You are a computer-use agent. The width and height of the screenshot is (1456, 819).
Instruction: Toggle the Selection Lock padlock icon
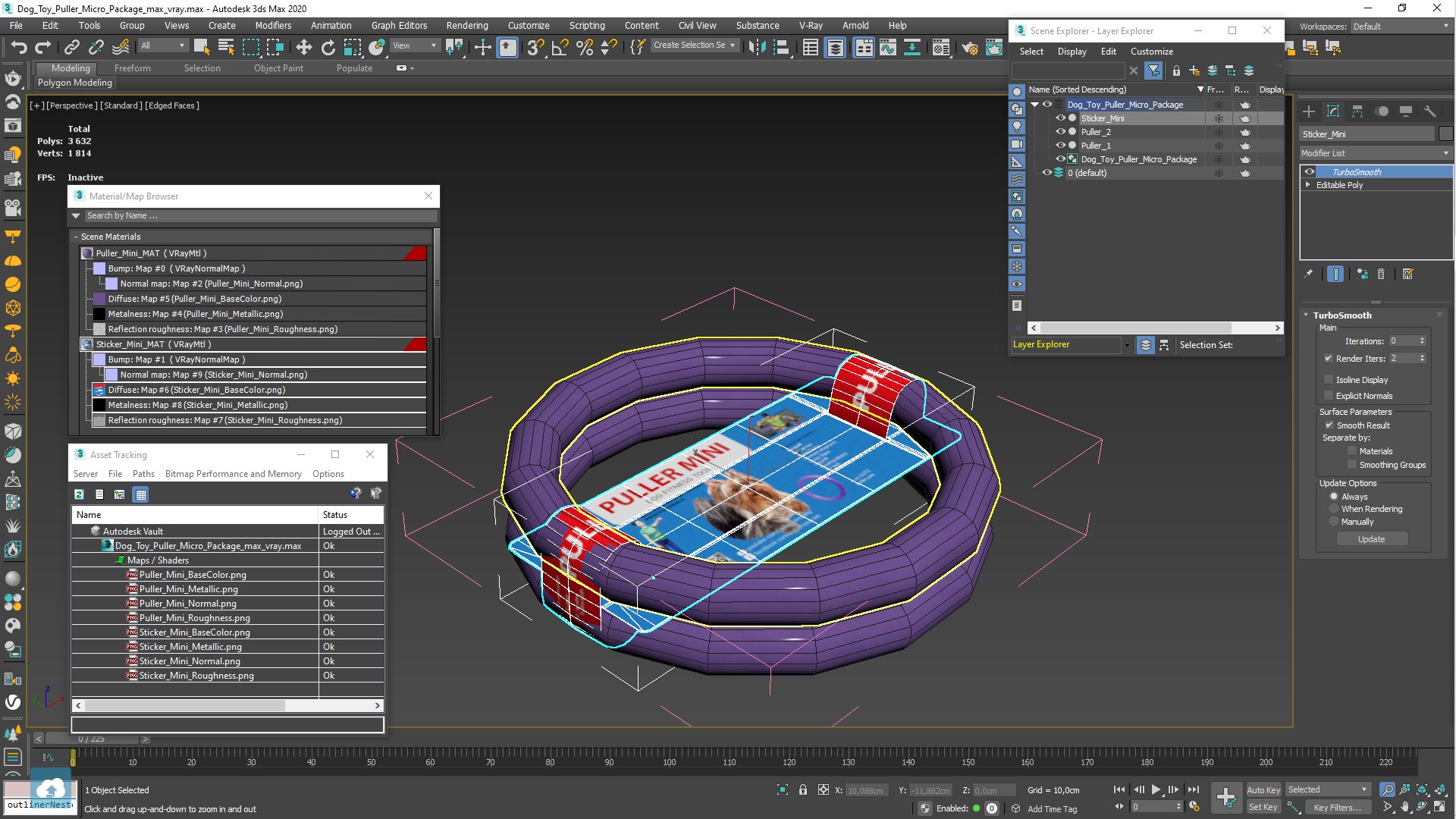tap(803, 790)
